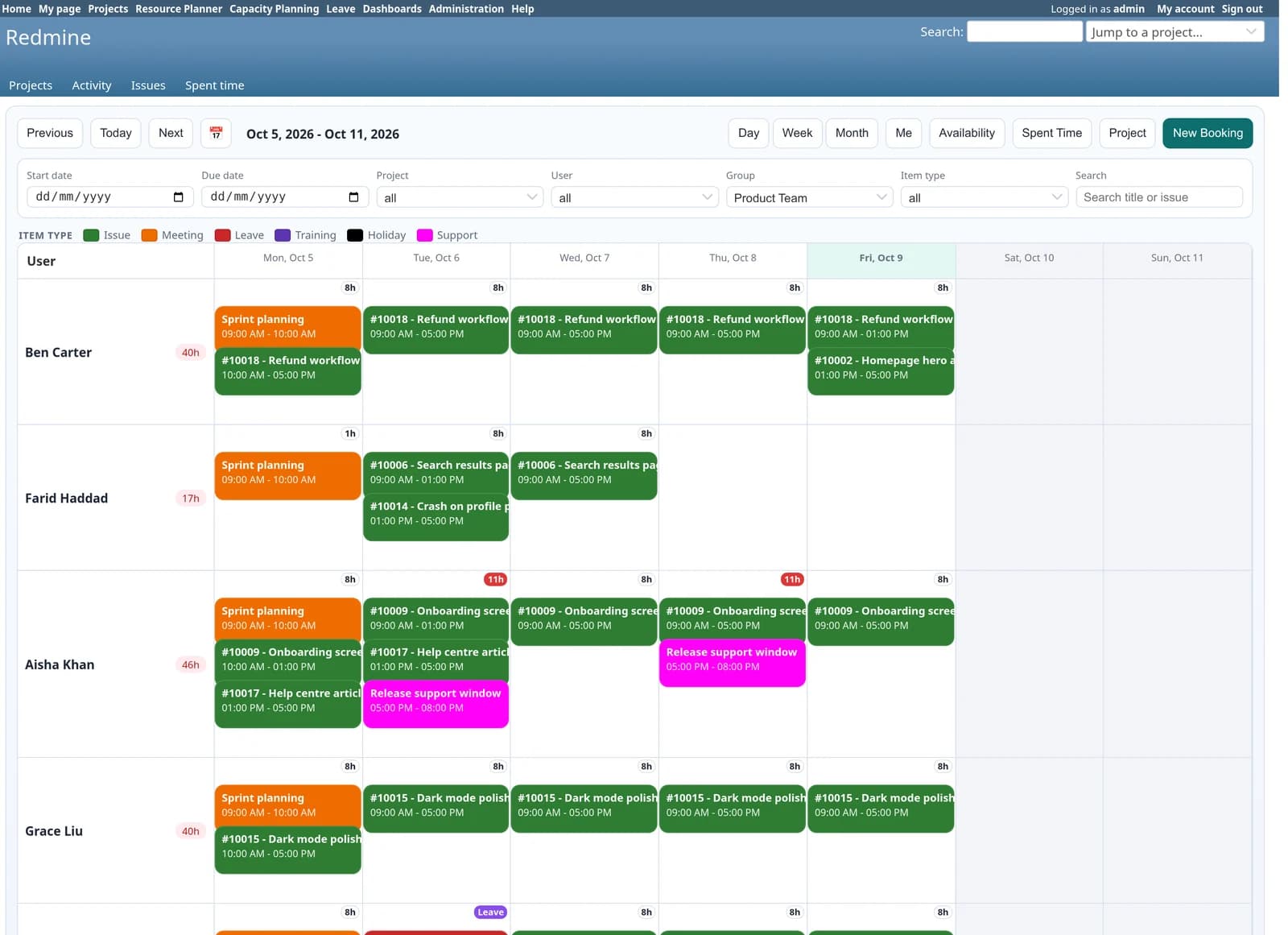Open Capacity Planning in the top menu

tap(275, 9)
